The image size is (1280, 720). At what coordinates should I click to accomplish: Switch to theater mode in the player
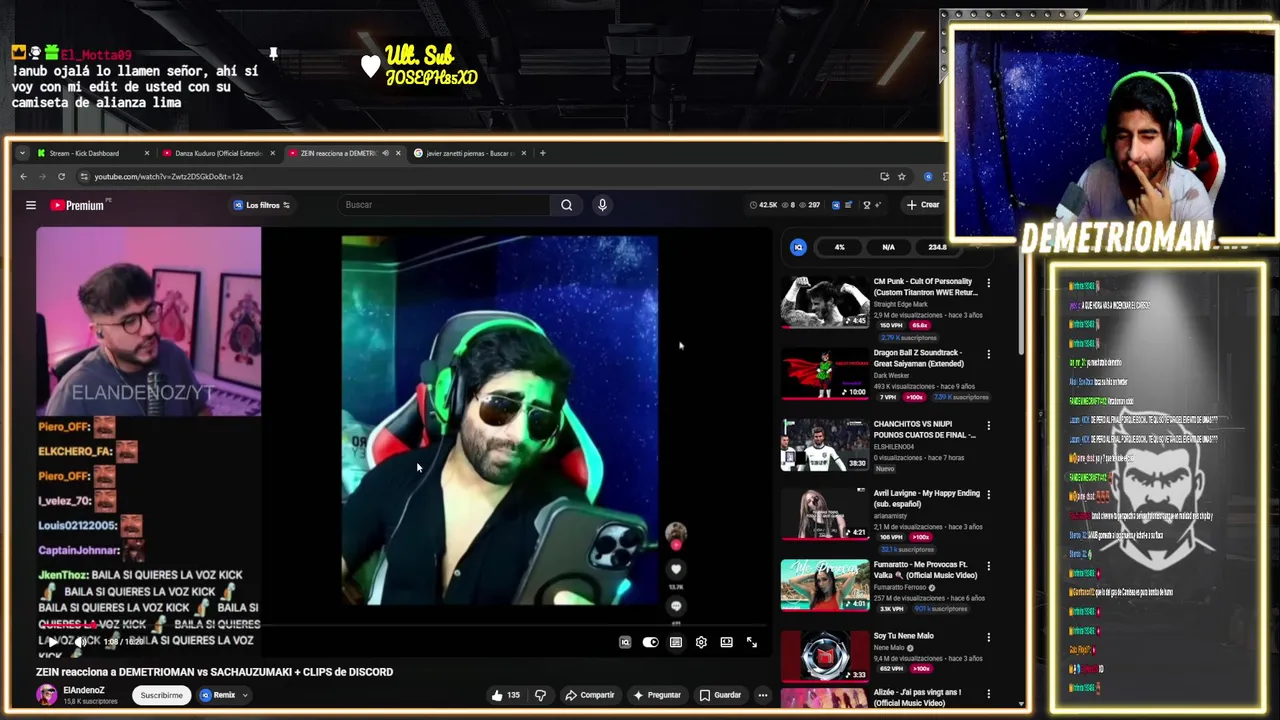coord(727,643)
